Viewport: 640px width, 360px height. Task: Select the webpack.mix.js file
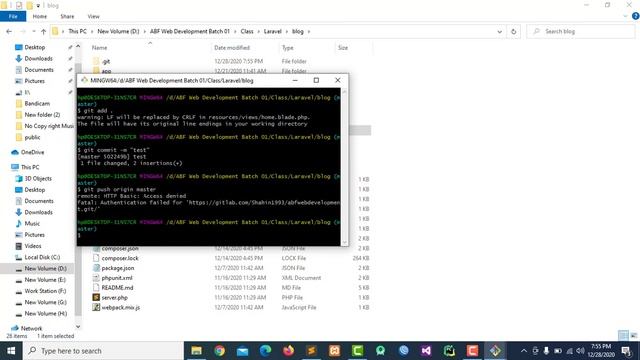[x=120, y=307]
